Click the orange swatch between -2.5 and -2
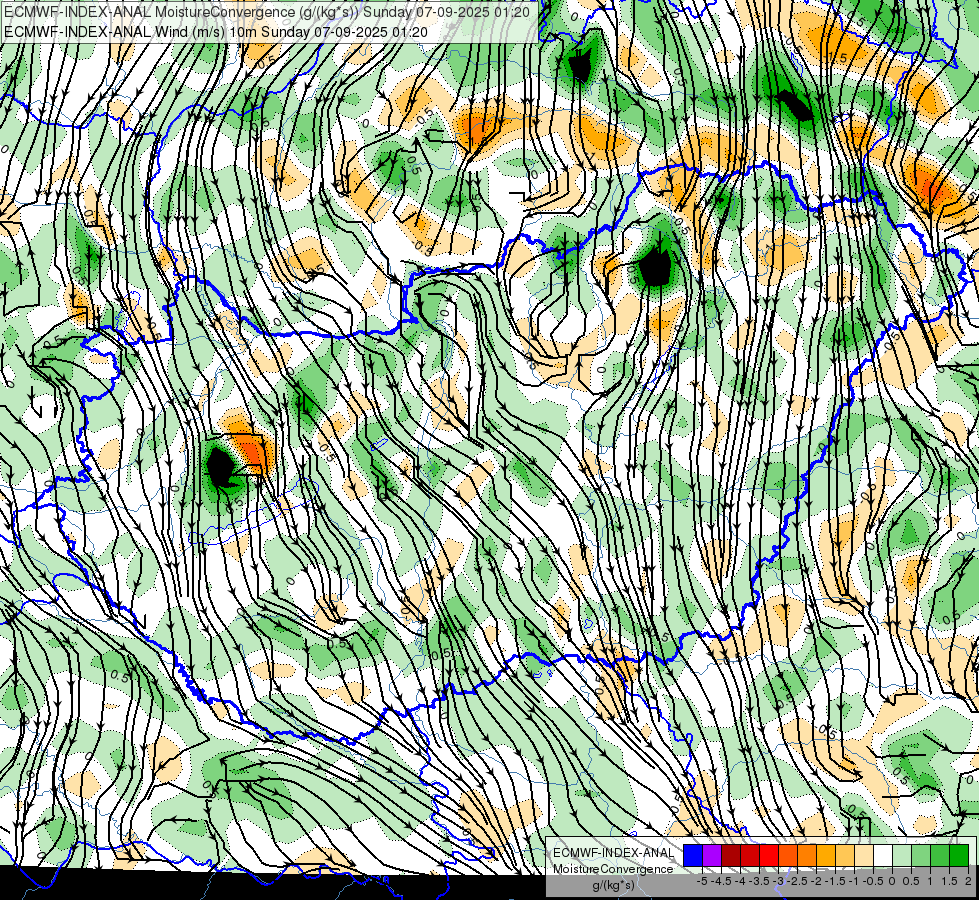The height and width of the screenshot is (900, 979). (x=807, y=855)
